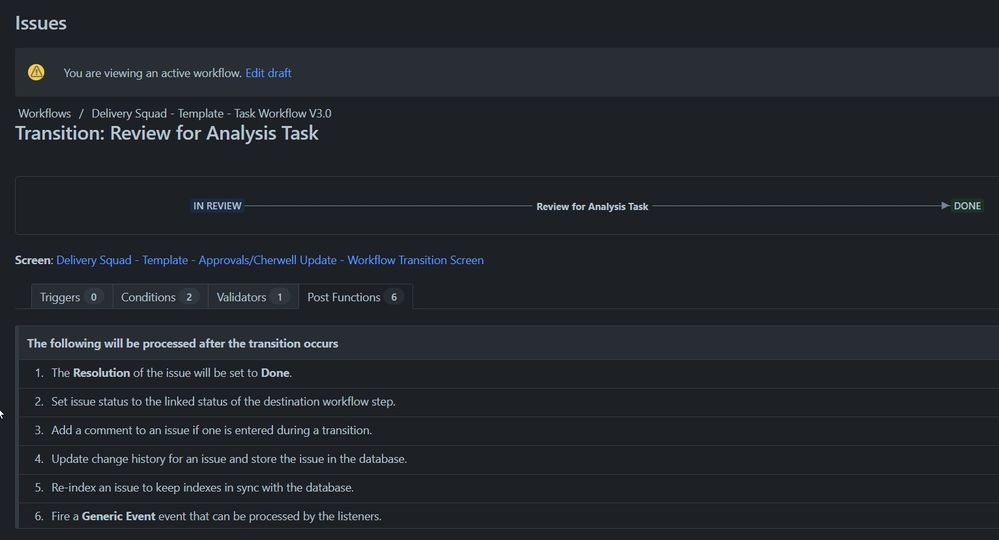Open the Edit draft link

click(x=268, y=73)
